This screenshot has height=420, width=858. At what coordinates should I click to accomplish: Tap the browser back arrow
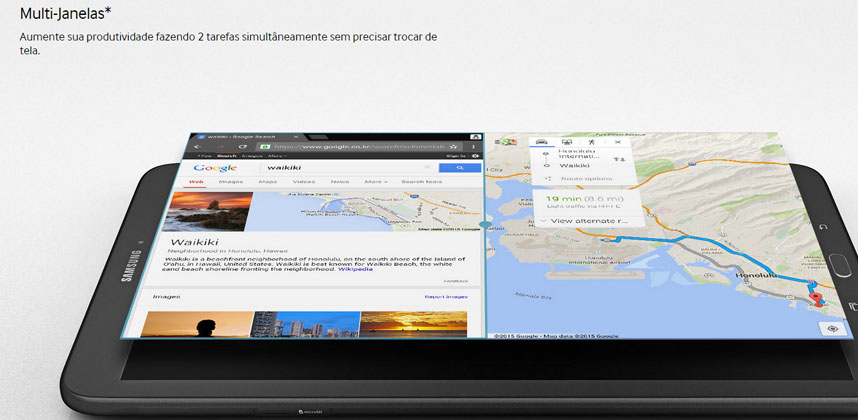coord(198,147)
